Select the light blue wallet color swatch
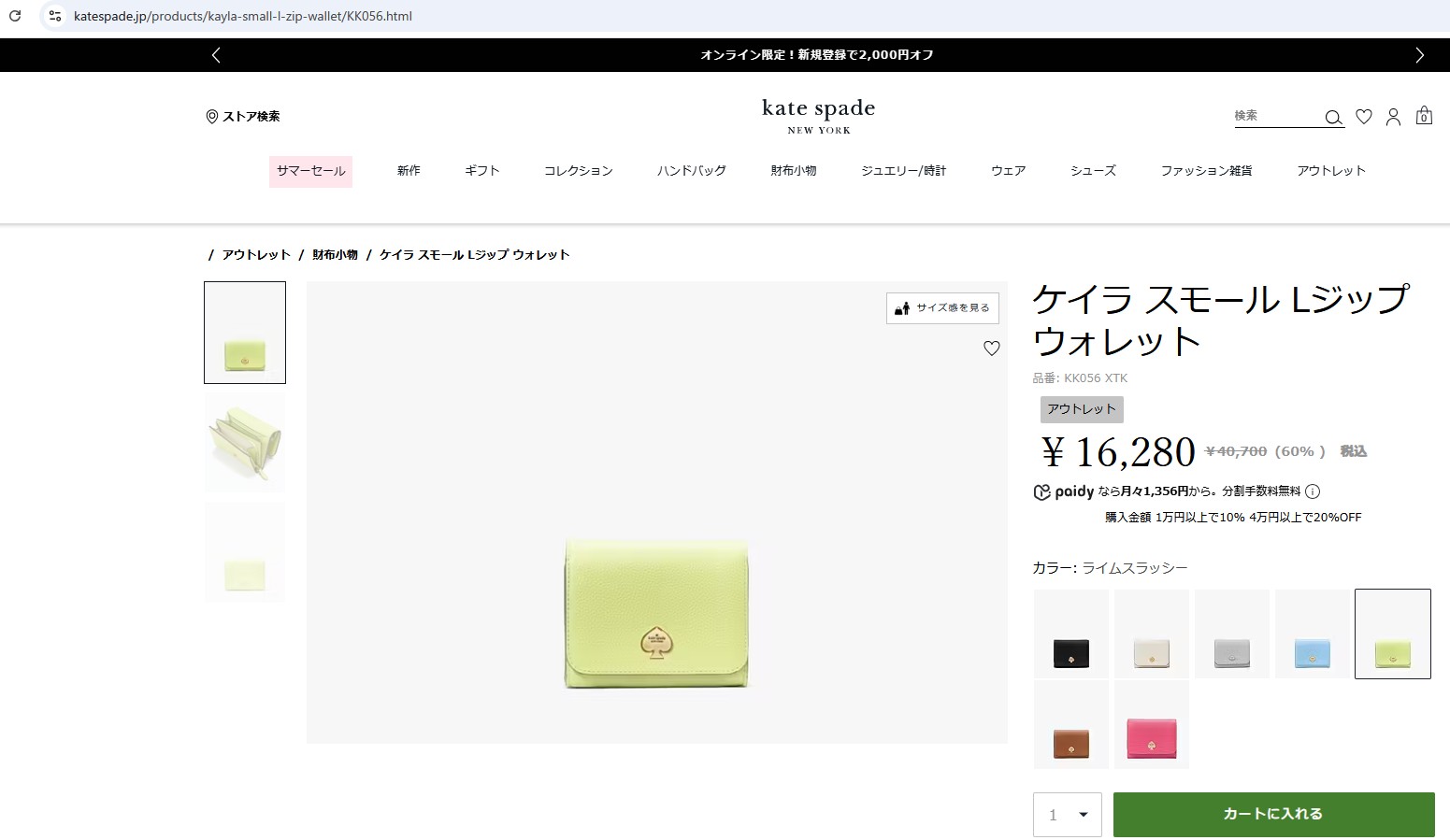This screenshot has width=1450, height=840. coord(1312,634)
